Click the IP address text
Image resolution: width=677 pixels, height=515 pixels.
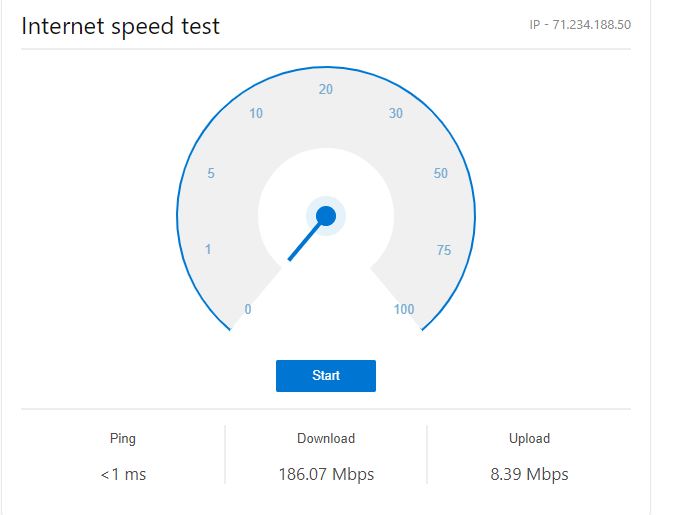point(580,25)
